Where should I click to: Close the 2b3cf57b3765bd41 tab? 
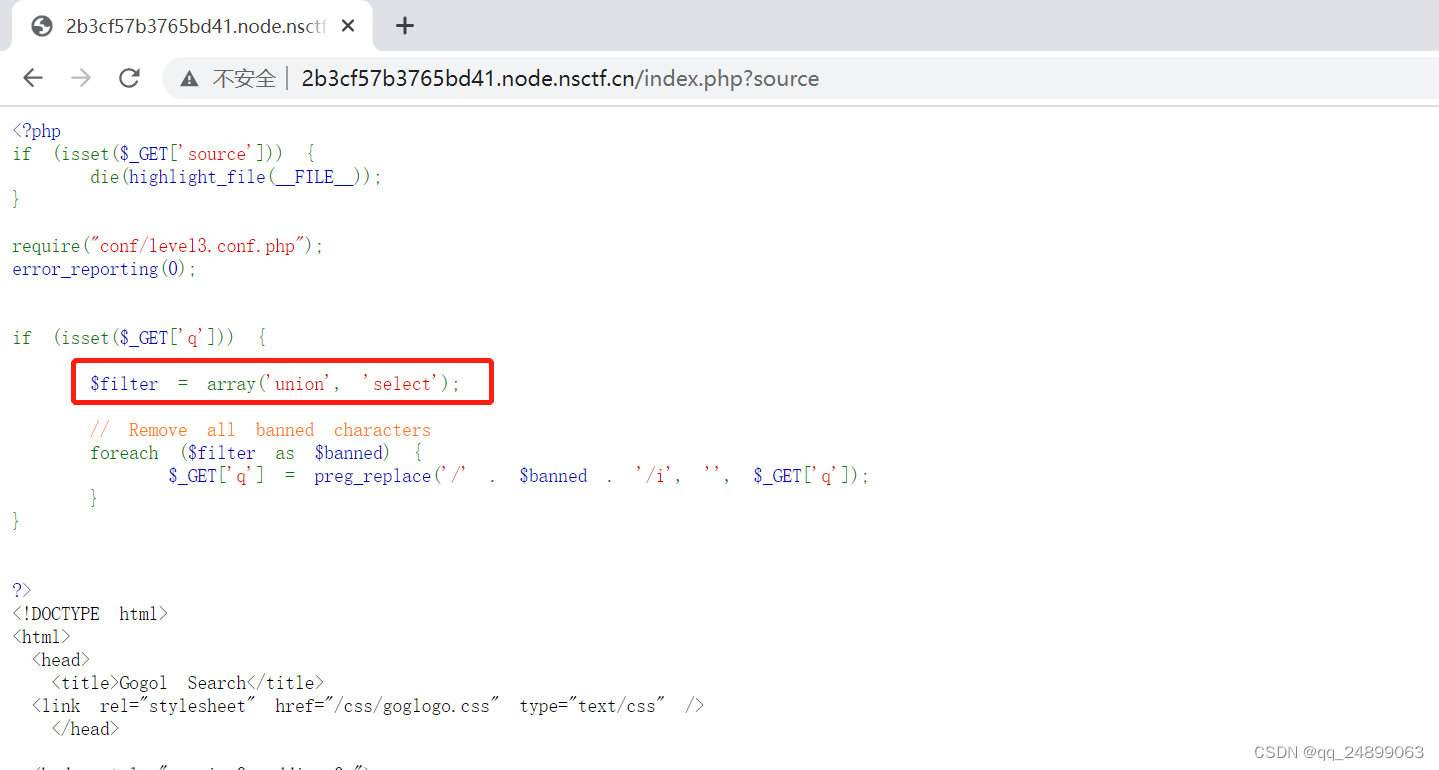coord(347,25)
